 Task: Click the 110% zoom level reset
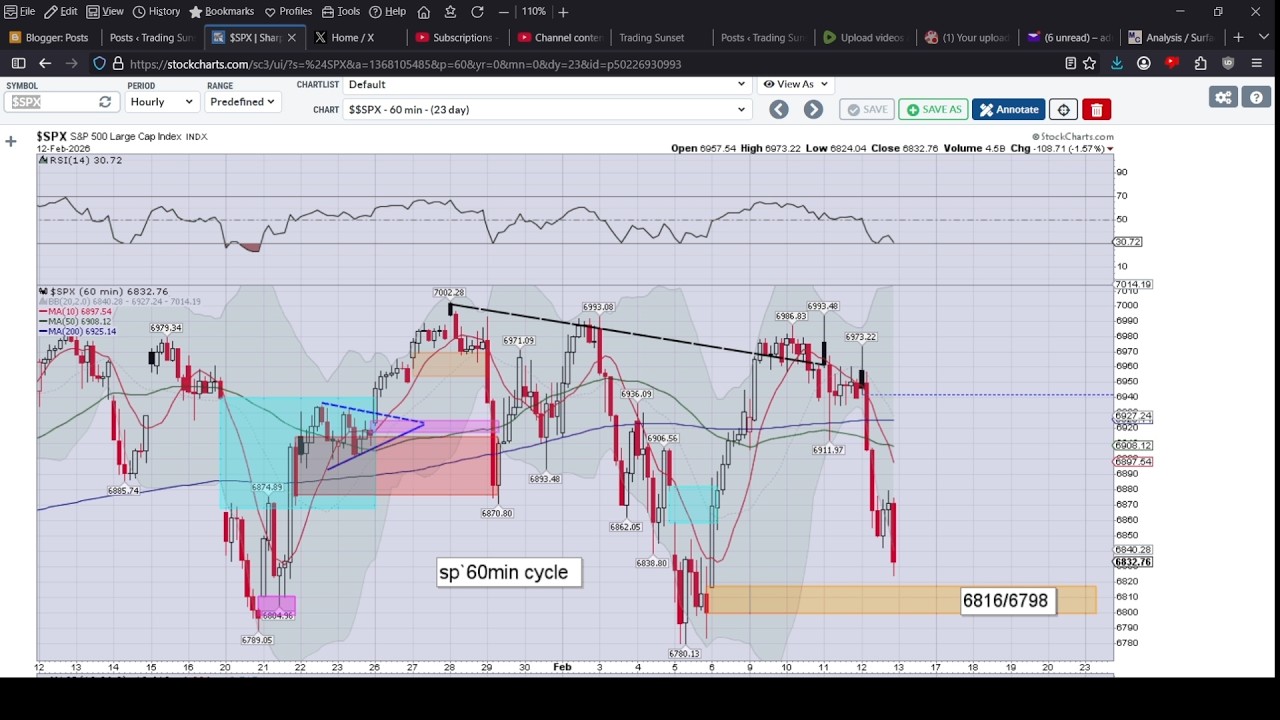[x=533, y=12]
